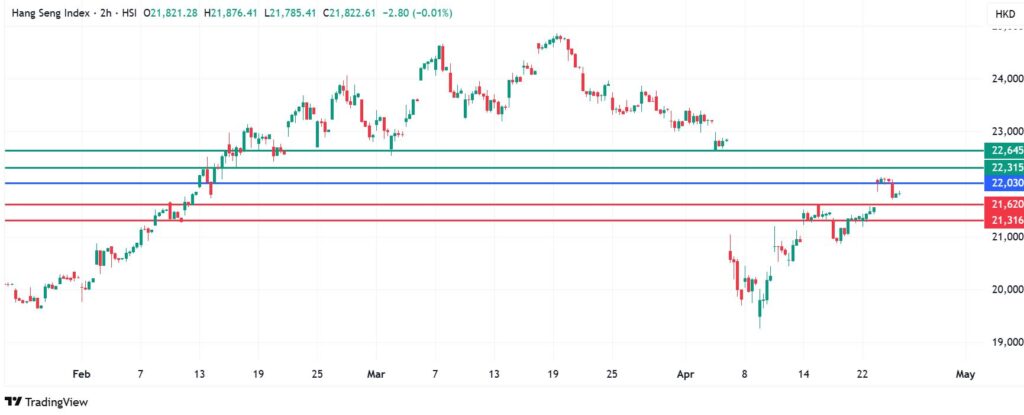The image size is (1024, 415).
Task: Click the red 21,620 price label
Action: pyautogui.click(x=1004, y=204)
